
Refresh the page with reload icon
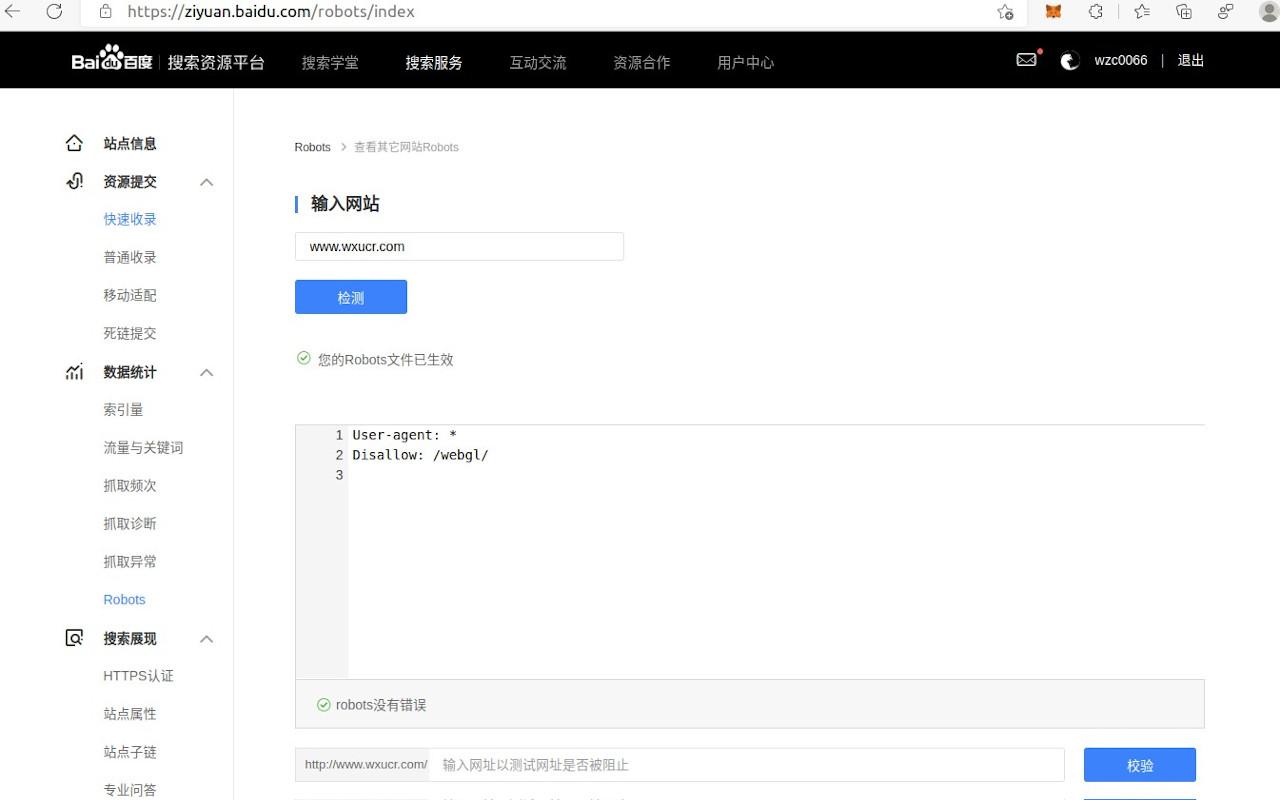55,12
